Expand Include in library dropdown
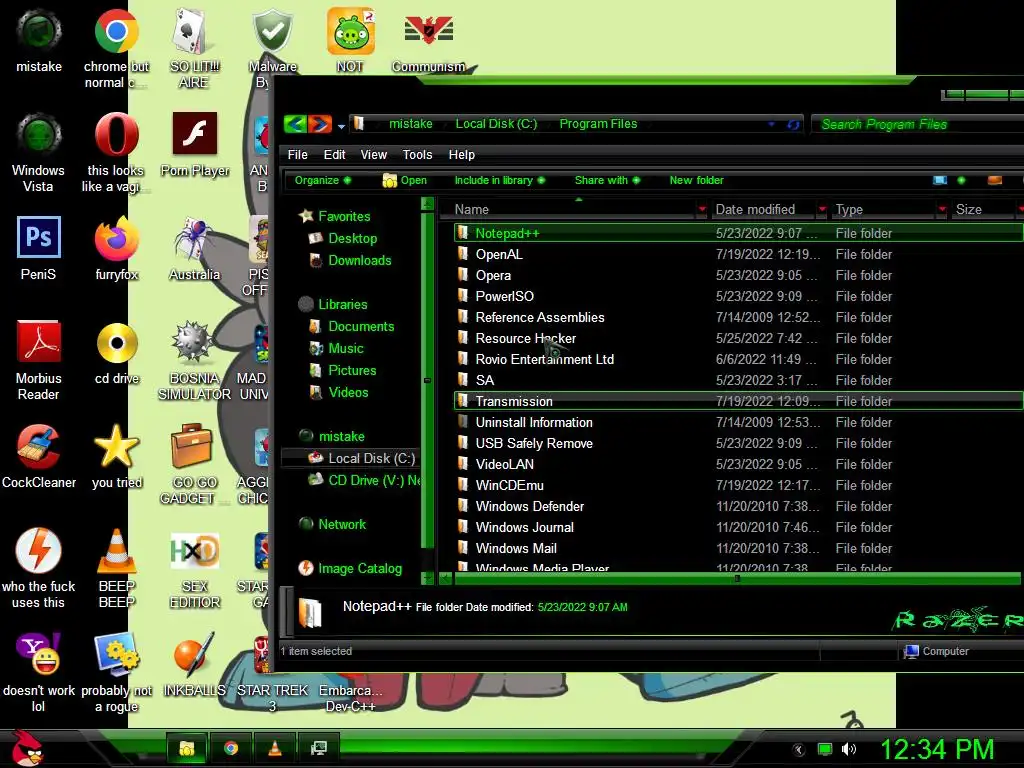This screenshot has height=768, width=1024. [500, 180]
